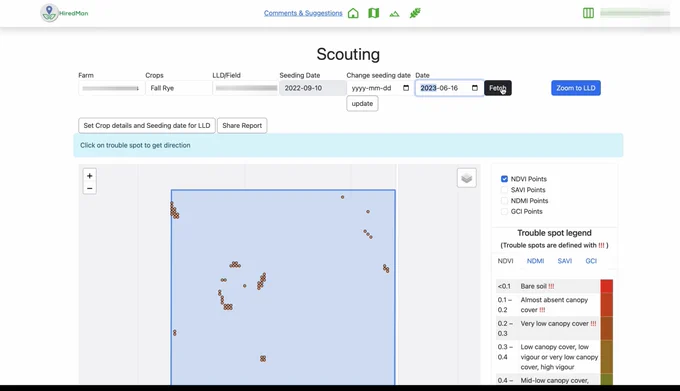Click the update button
Image resolution: width=680 pixels, height=391 pixels.
(362, 104)
